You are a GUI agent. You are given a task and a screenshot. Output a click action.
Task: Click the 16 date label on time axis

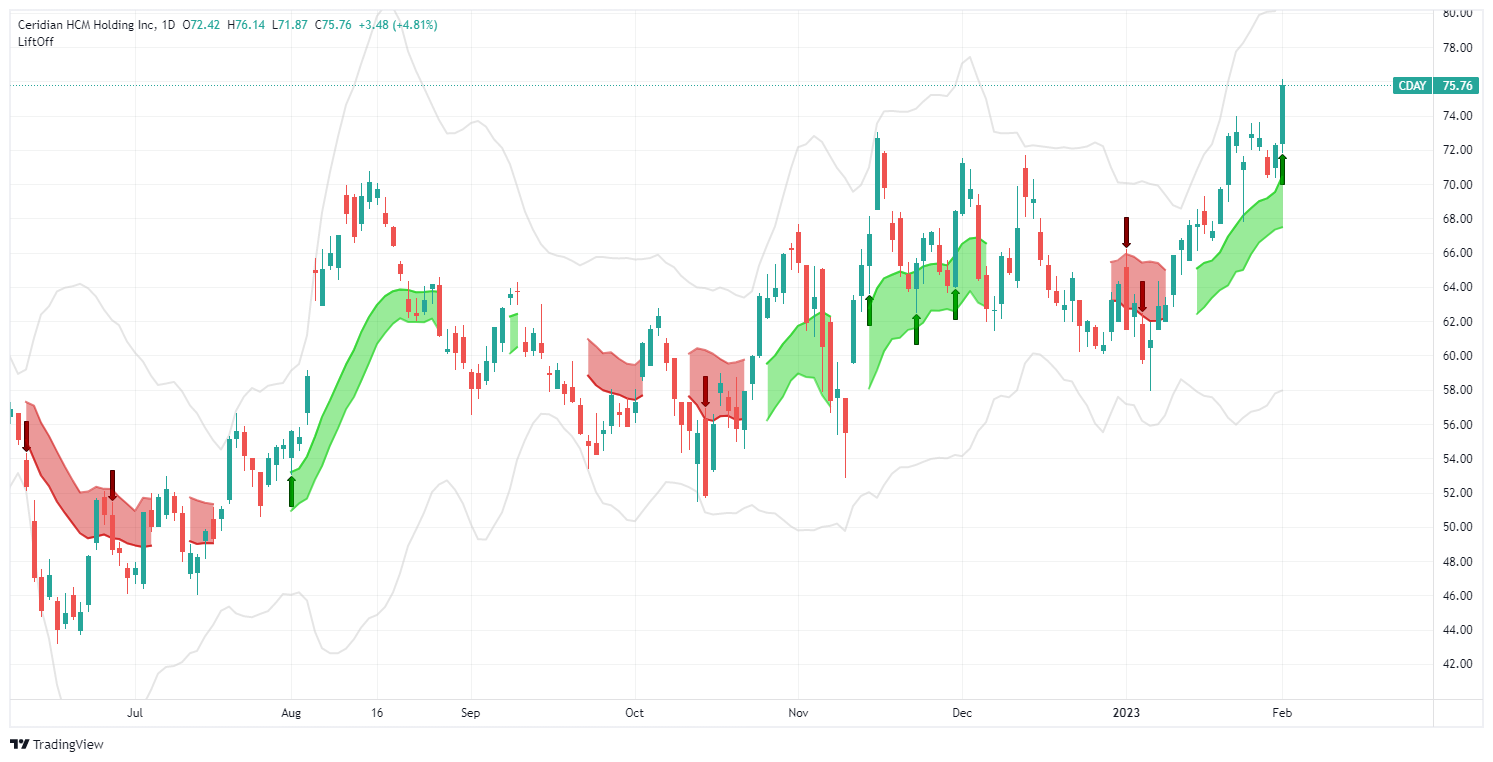(376, 714)
